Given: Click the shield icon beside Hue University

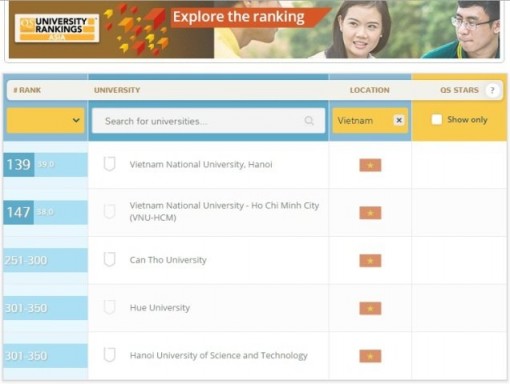Looking at the screenshot, I should tap(109, 307).
